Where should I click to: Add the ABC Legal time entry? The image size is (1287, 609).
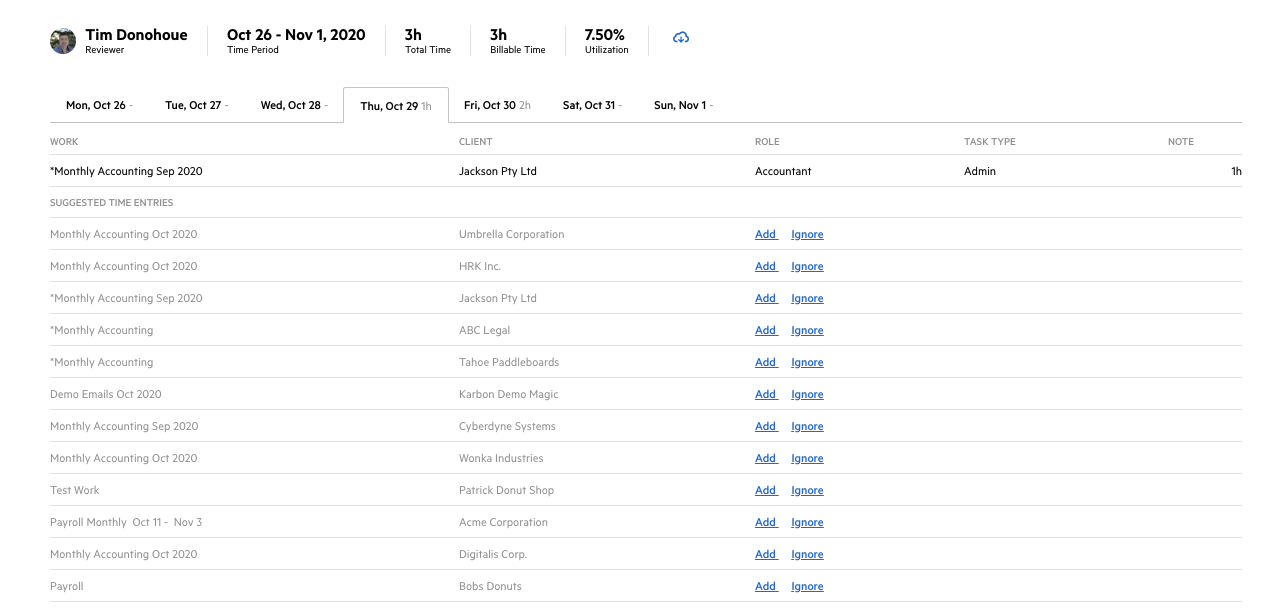point(765,331)
